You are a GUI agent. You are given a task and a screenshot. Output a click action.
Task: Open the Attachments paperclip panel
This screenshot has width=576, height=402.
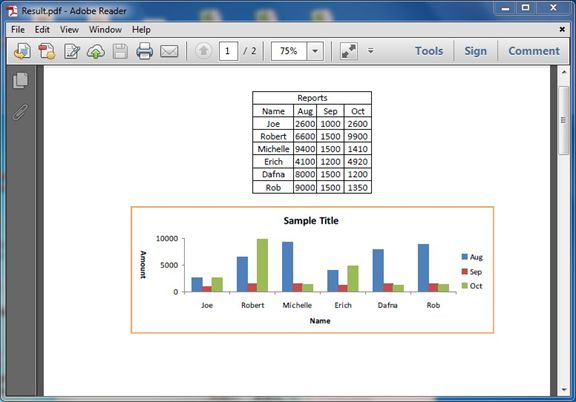coord(21,112)
